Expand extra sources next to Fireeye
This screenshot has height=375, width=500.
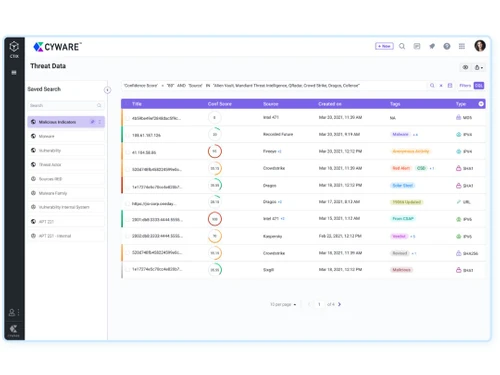pos(279,151)
